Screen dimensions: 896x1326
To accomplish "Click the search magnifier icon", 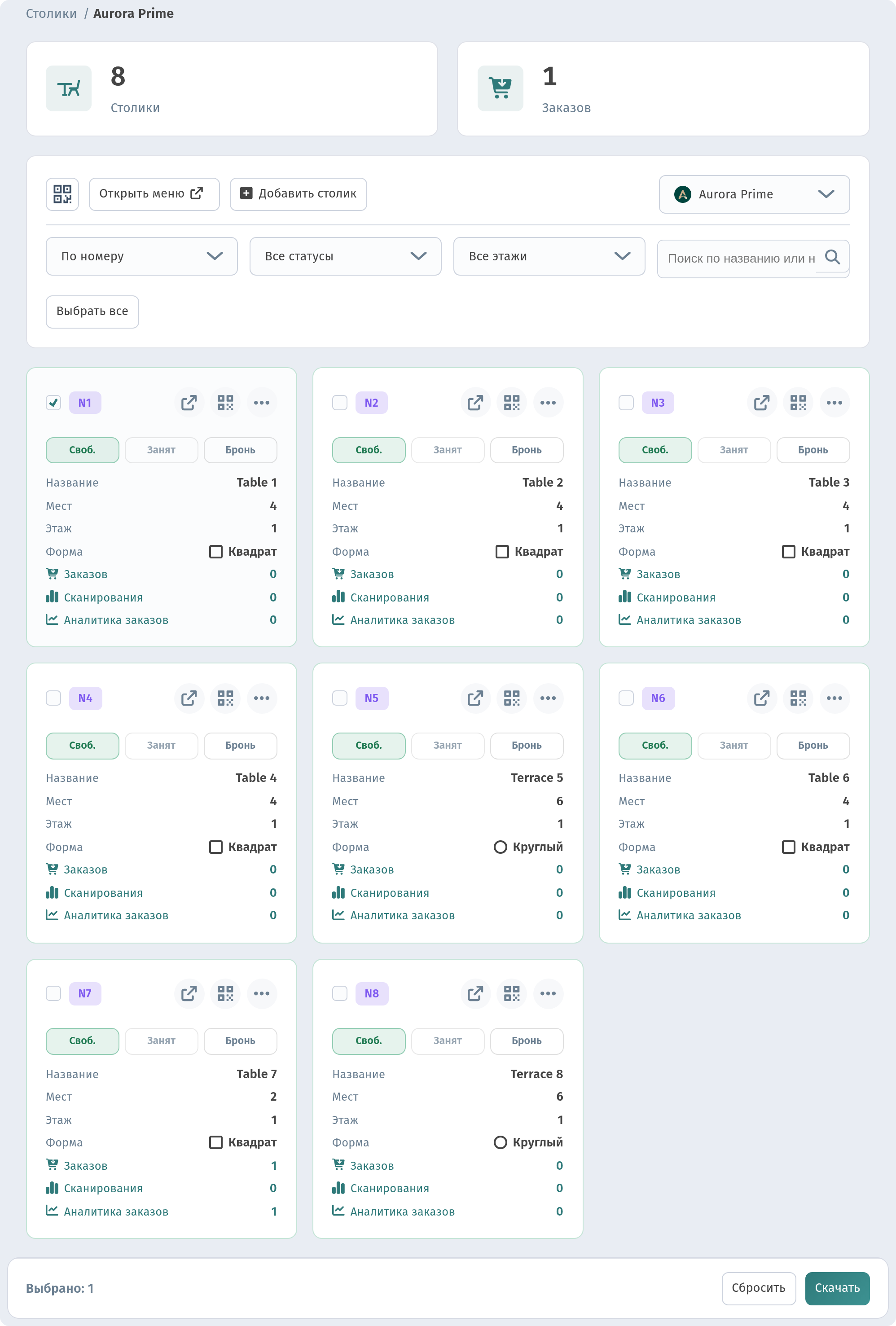I will pyautogui.click(x=833, y=257).
